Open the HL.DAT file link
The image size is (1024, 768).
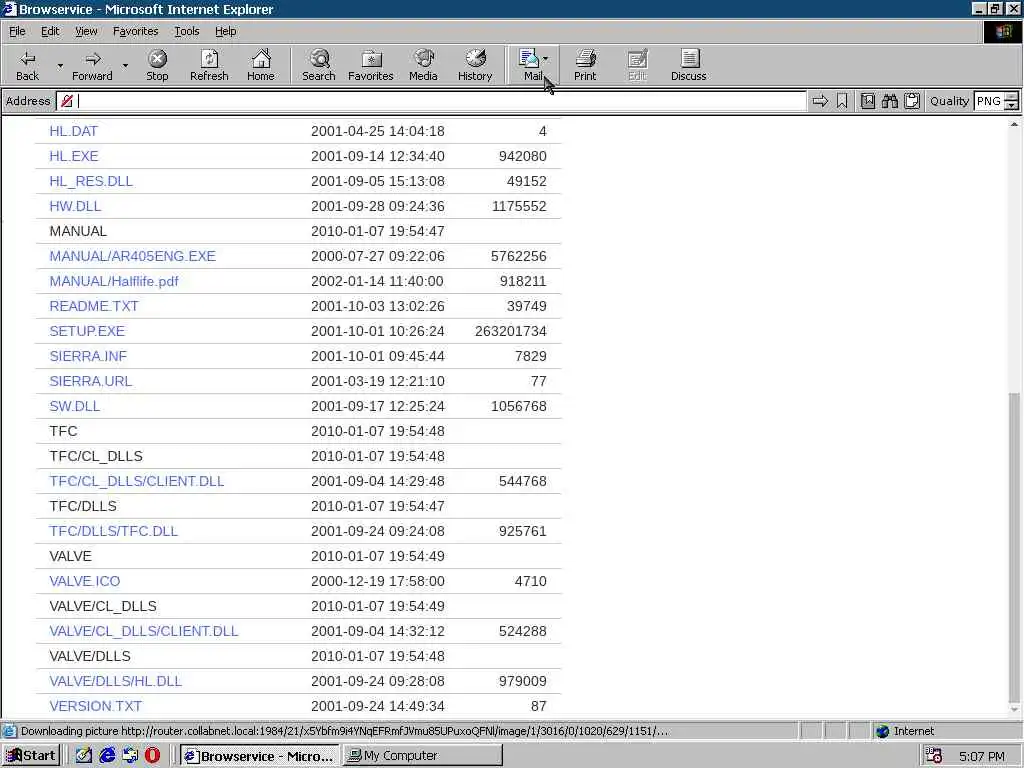[73, 131]
